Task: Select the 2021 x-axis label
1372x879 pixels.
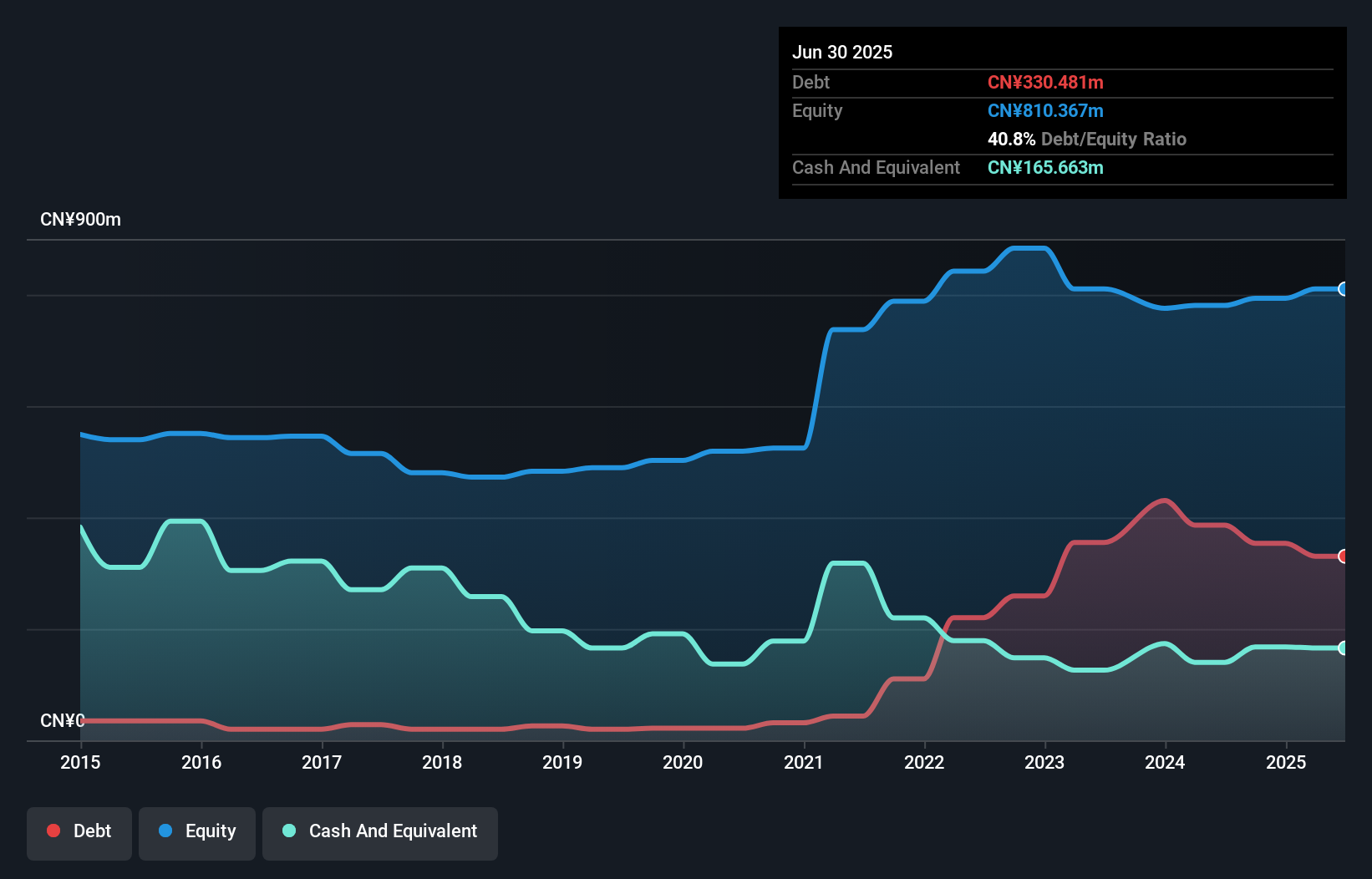Action: tap(804, 762)
